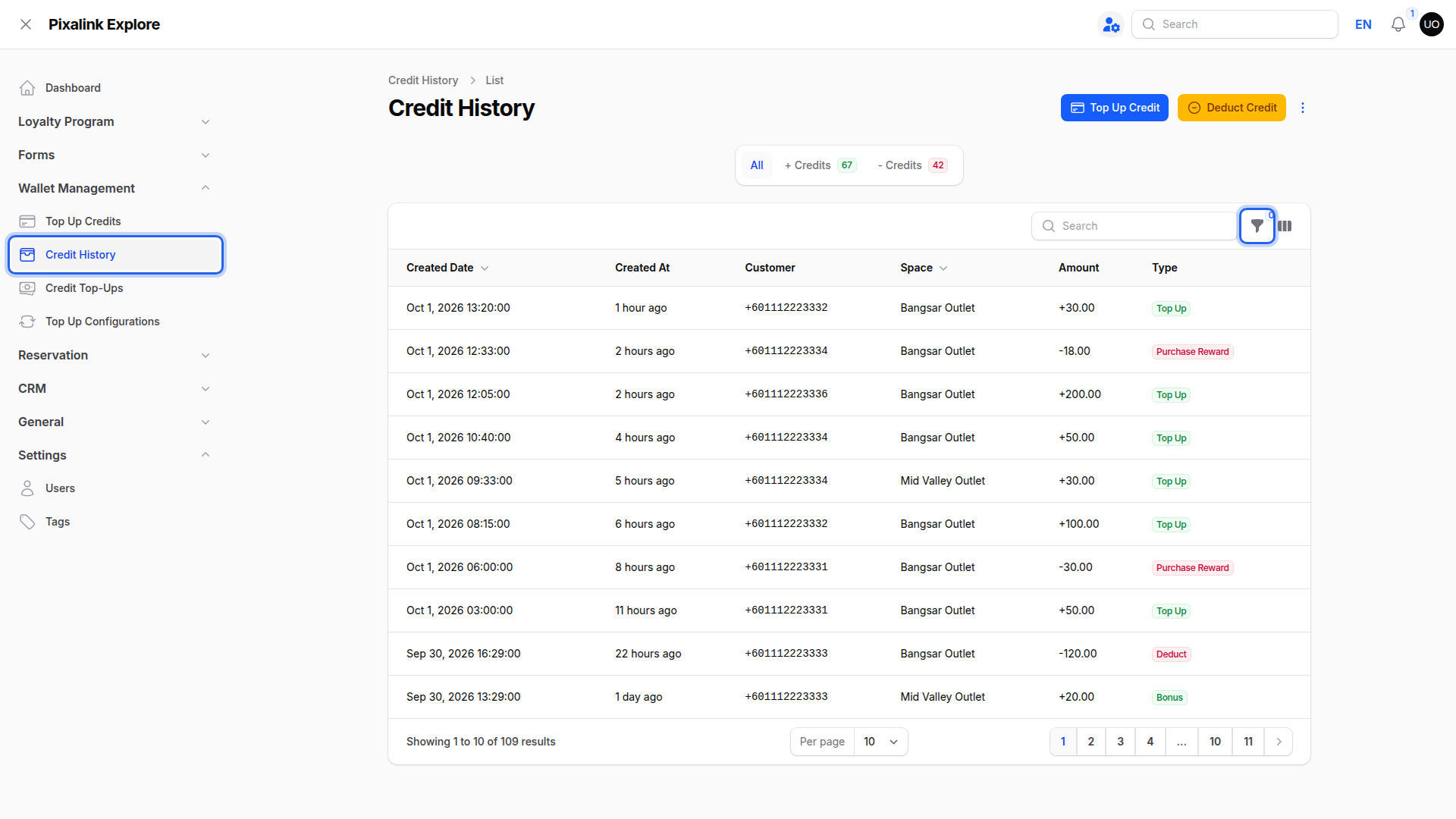Expand the Reservation section

point(114,355)
